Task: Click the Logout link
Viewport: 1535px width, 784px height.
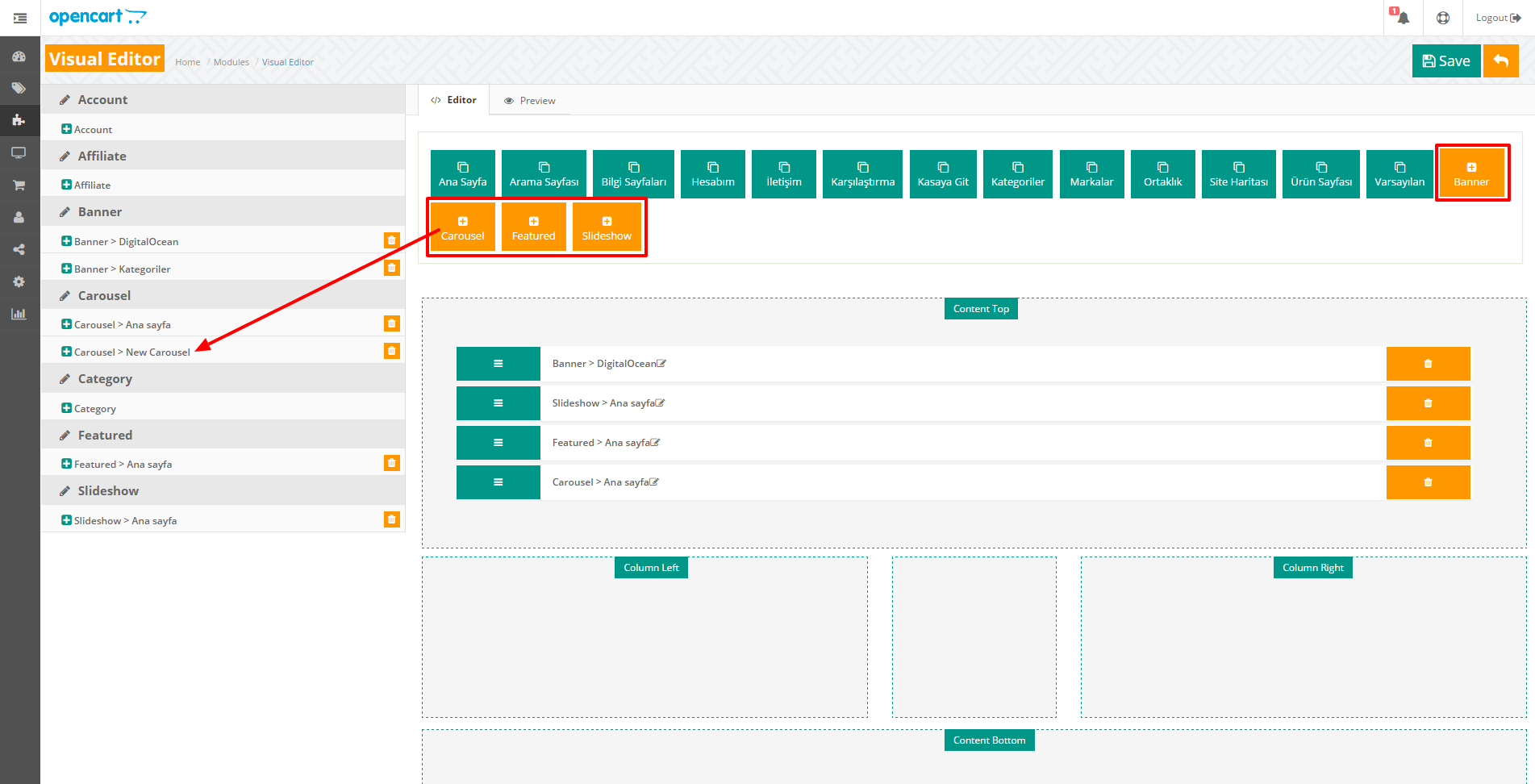Action: [1496, 17]
